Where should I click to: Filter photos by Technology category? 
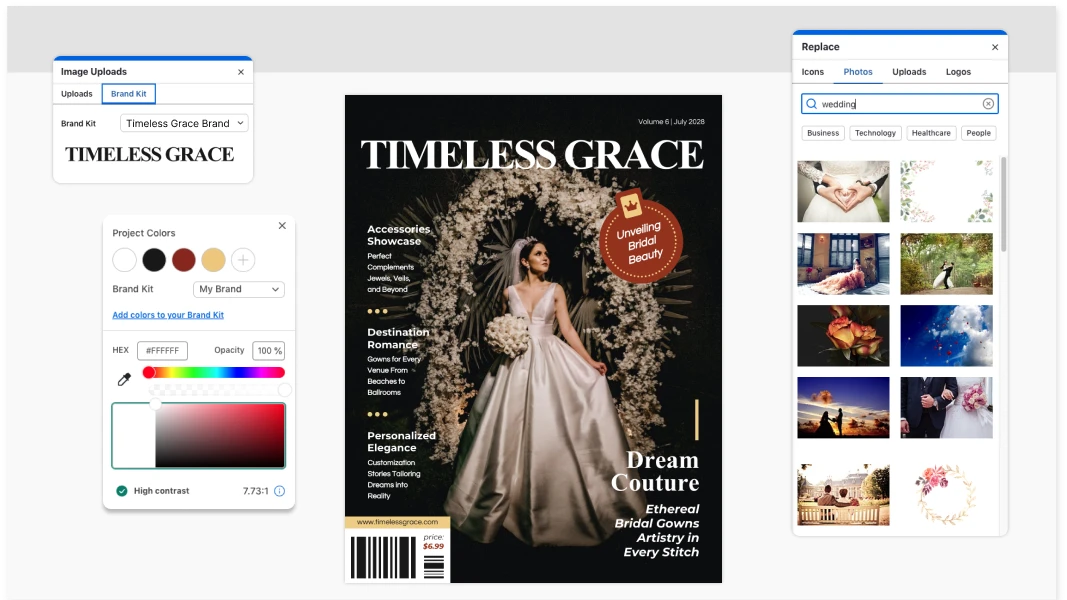pos(875,133)
